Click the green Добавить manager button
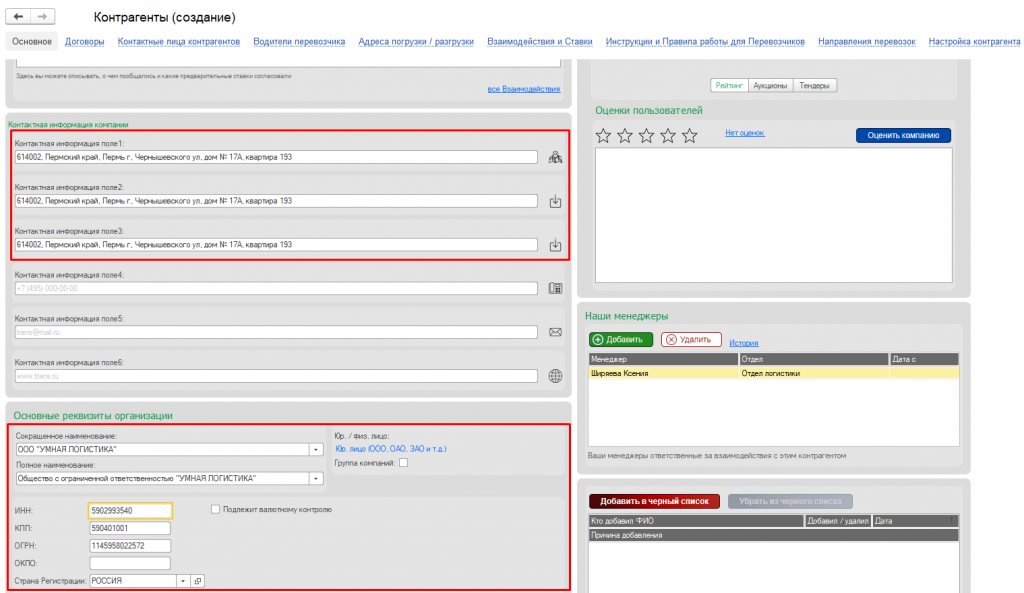 [620, 340]
